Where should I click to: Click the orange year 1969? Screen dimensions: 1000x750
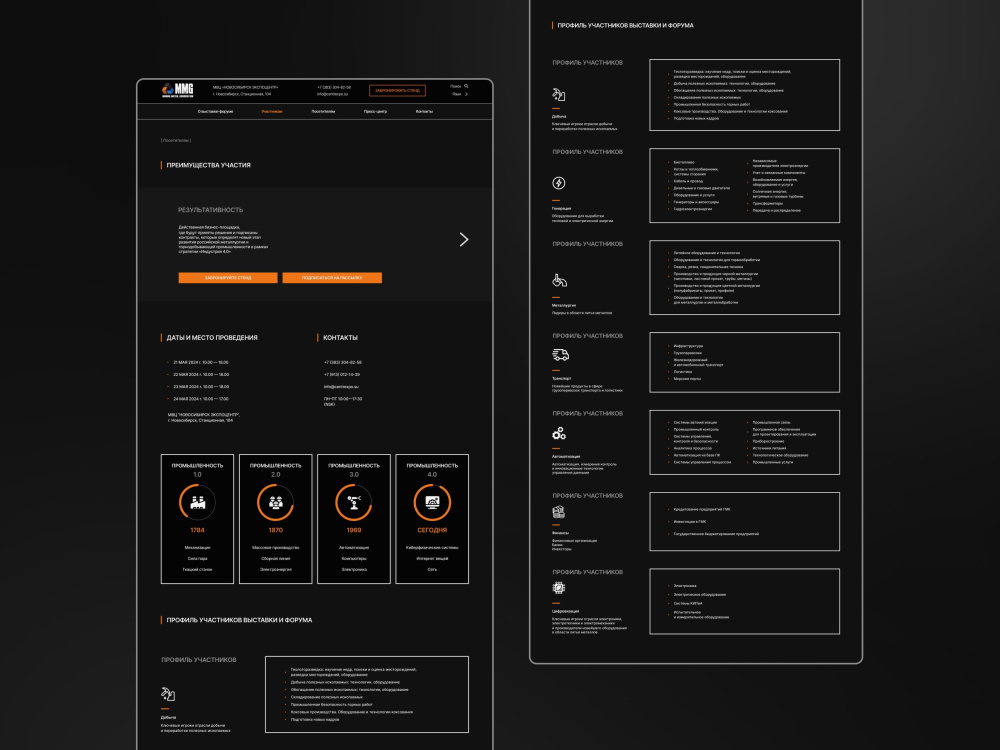click(354, 530)
